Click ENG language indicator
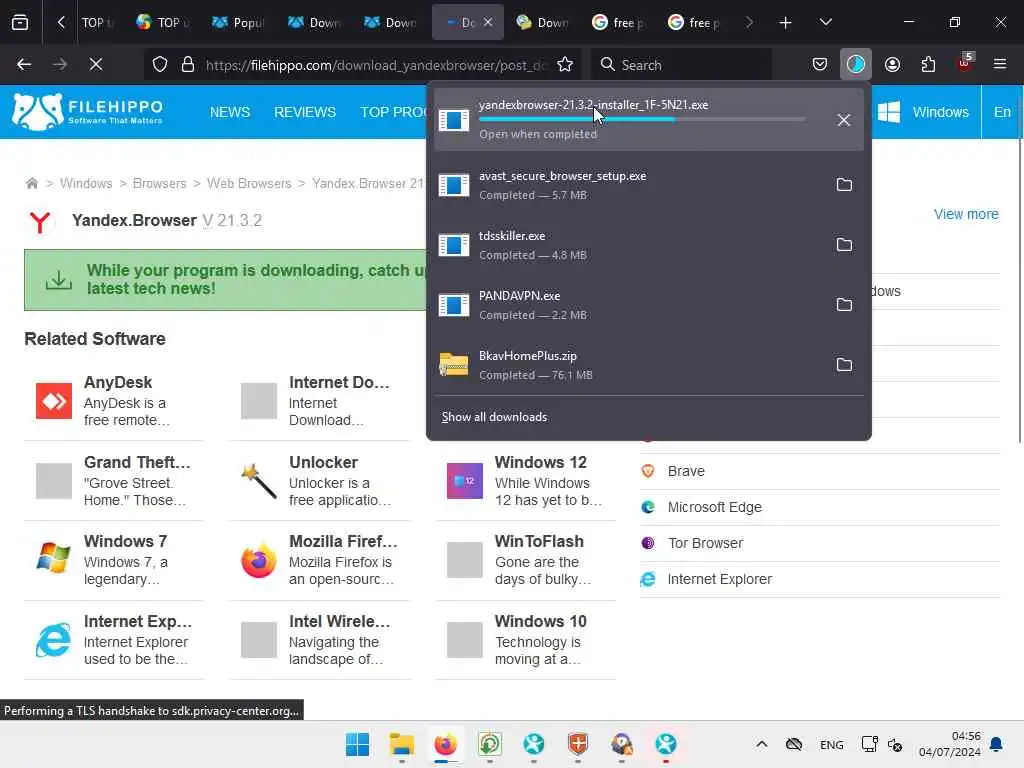 click(831, 744)
